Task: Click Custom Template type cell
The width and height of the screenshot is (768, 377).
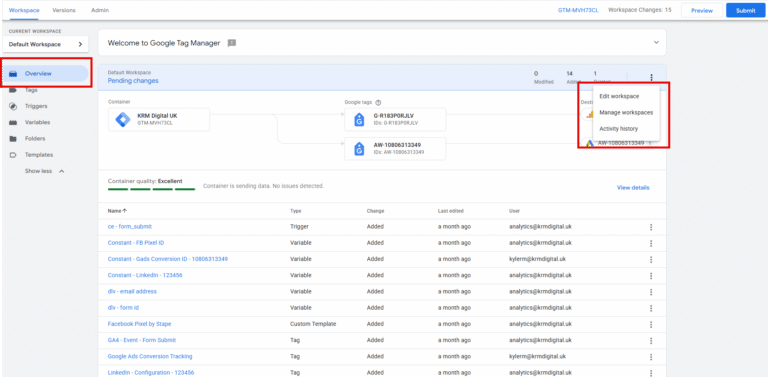Action: click(313, 324)
